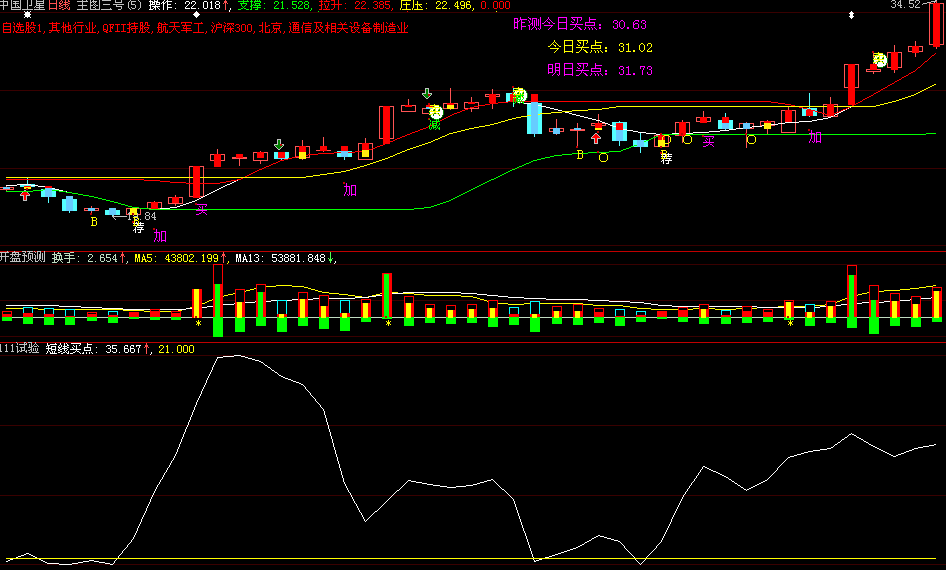
Task: Click the white star marker at the top-left
Action: pyautogui.click(x=28, y=15)
